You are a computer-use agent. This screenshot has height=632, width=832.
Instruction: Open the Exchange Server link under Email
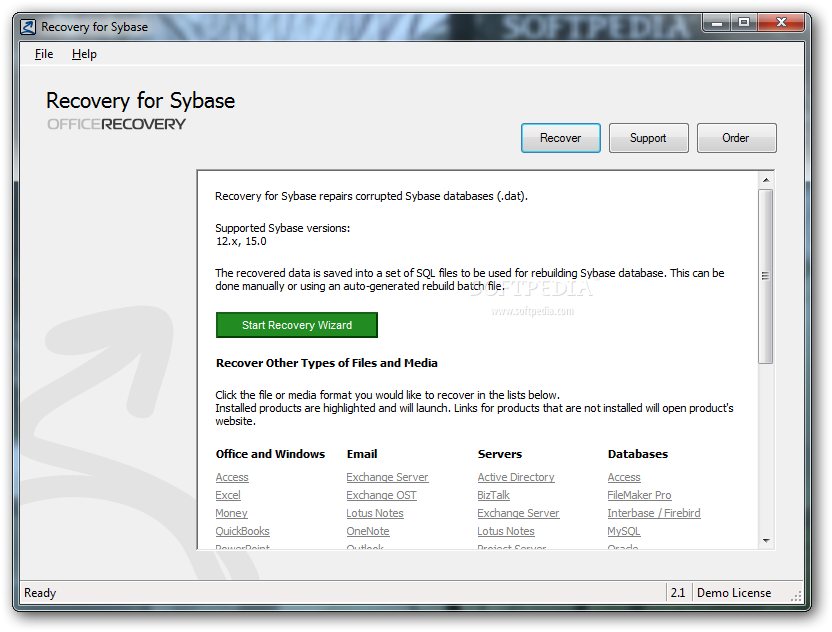coord(387,477)
